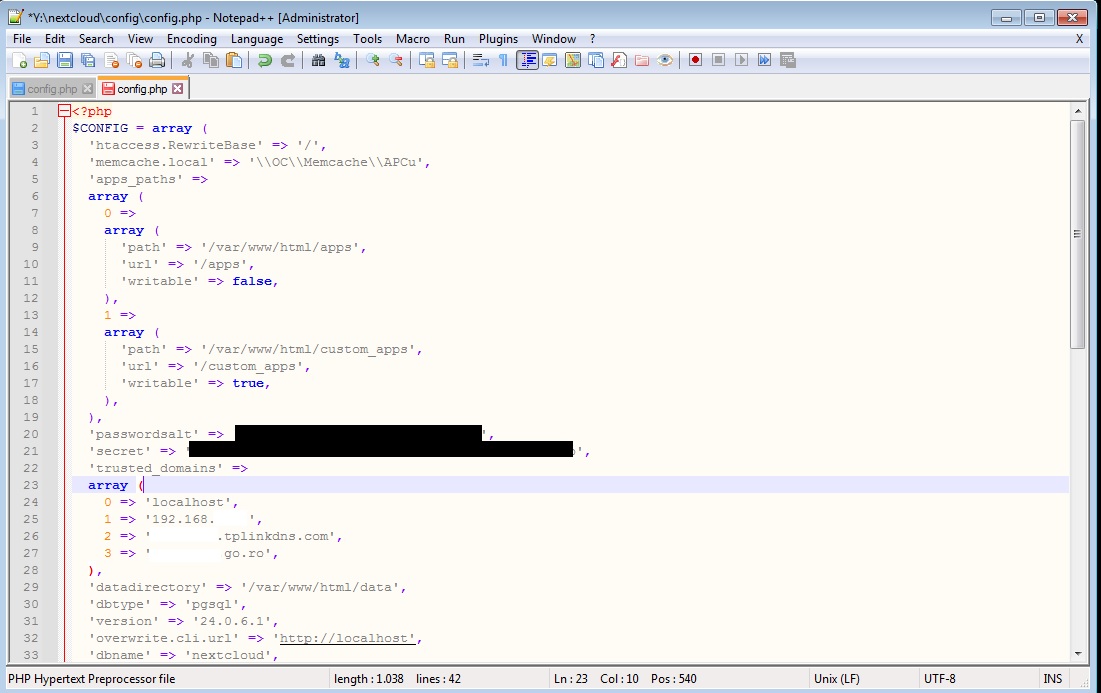Close the inactive blue-icon config.php tab
The height and width of the screenshot is (693, 1101).
(87, 88)
